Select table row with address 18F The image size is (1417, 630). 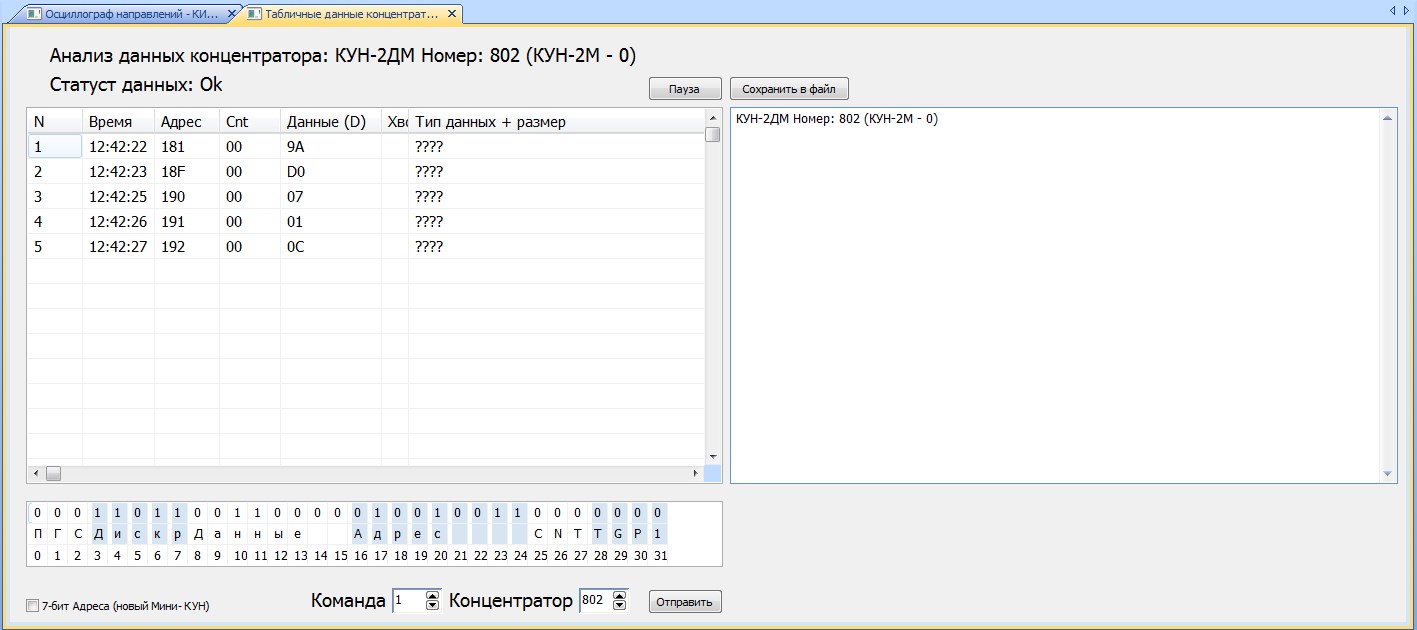click(180, 172)
